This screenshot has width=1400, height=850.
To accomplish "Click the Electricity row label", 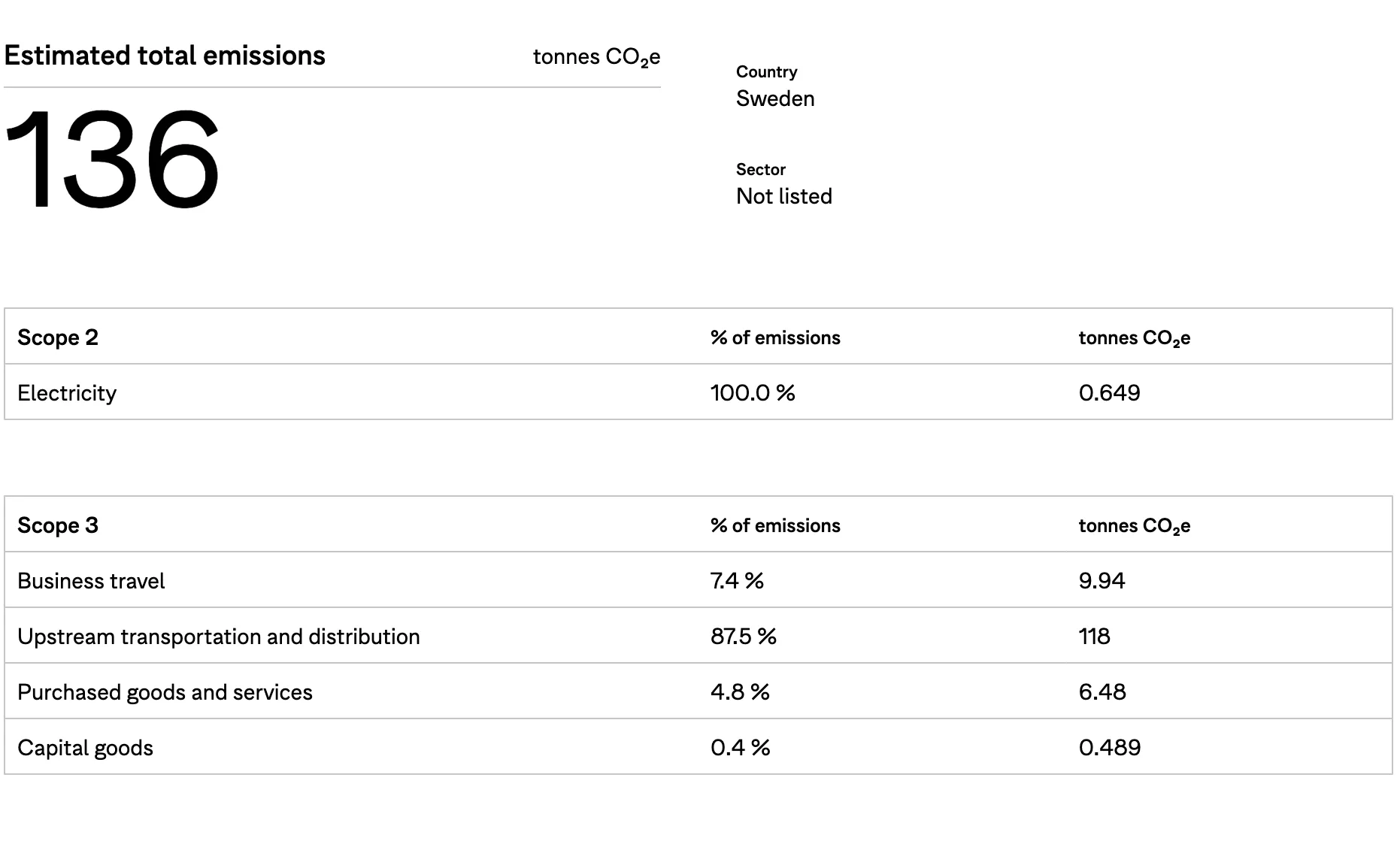I will [x=67, y=393].
